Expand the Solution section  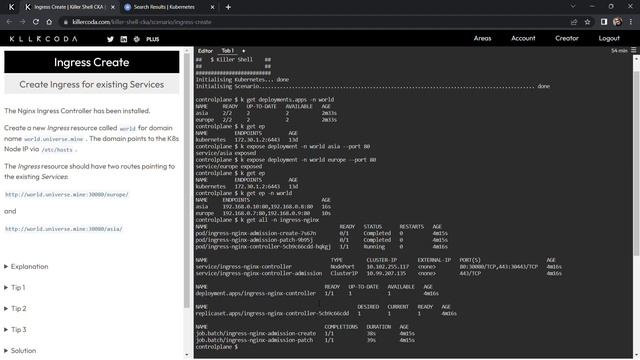20,351
